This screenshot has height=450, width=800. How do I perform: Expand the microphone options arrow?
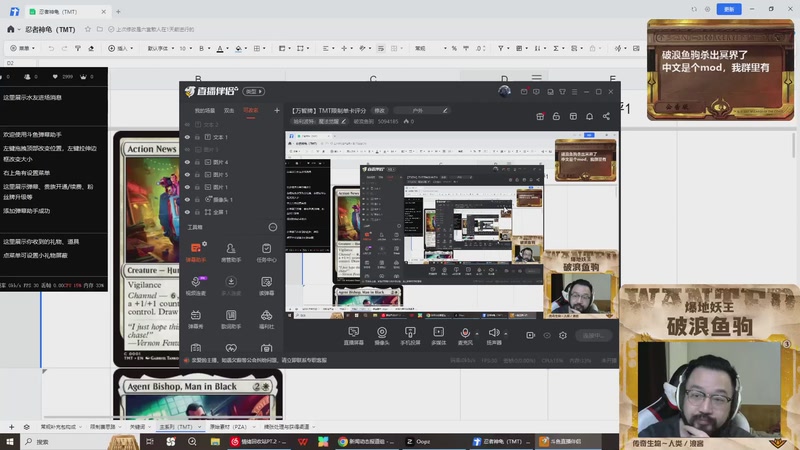[x=477, y=334]
